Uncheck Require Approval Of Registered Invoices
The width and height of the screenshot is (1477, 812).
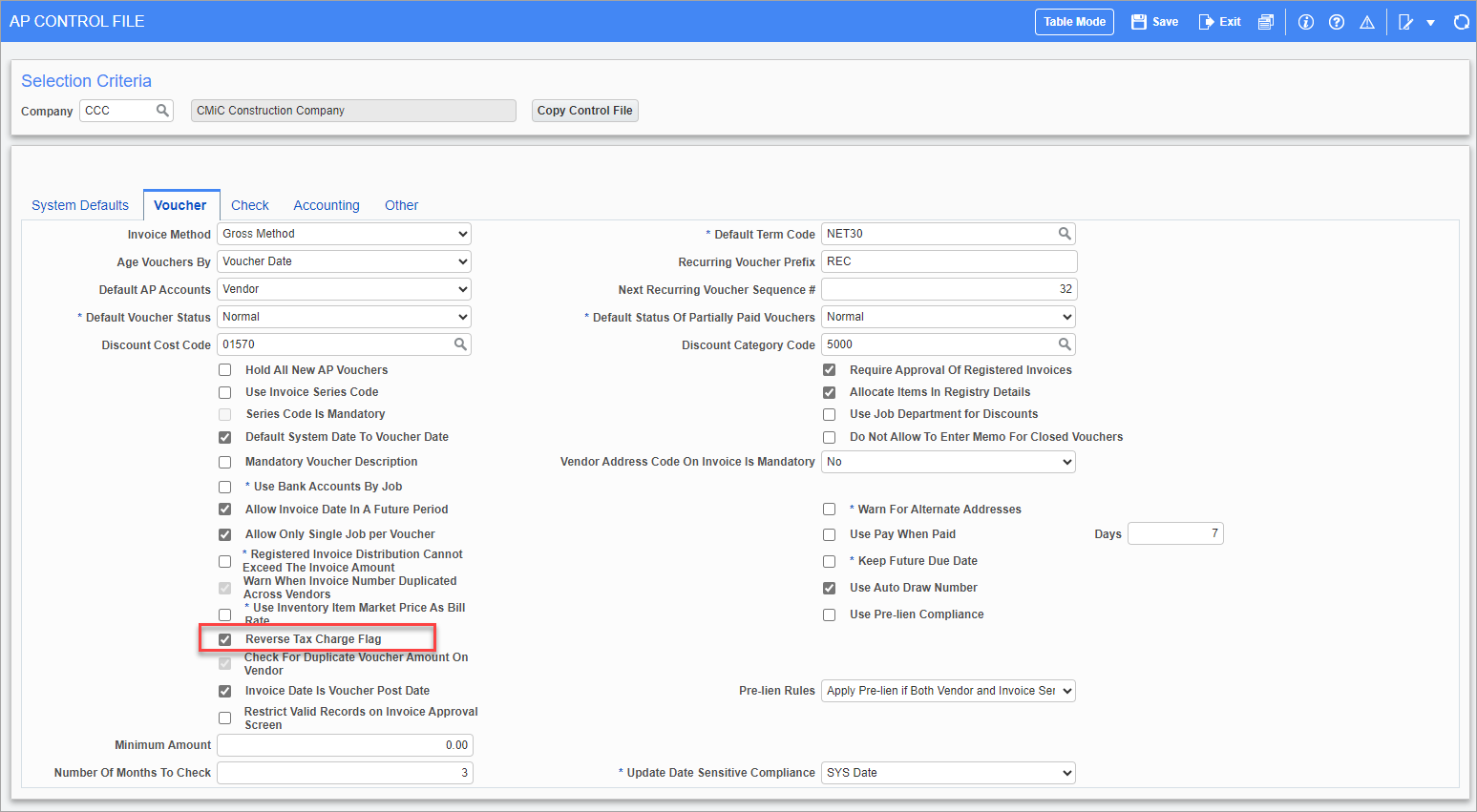tap(829, 369)
